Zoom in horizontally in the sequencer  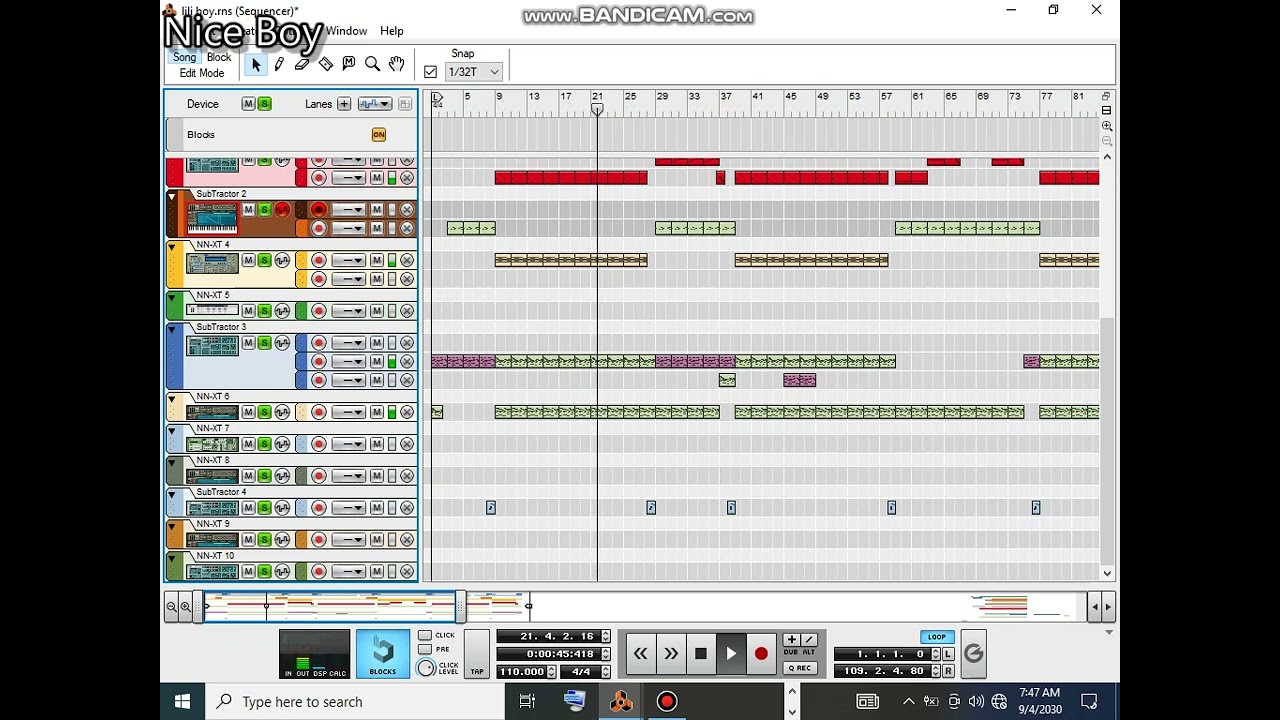coord(185,606)
